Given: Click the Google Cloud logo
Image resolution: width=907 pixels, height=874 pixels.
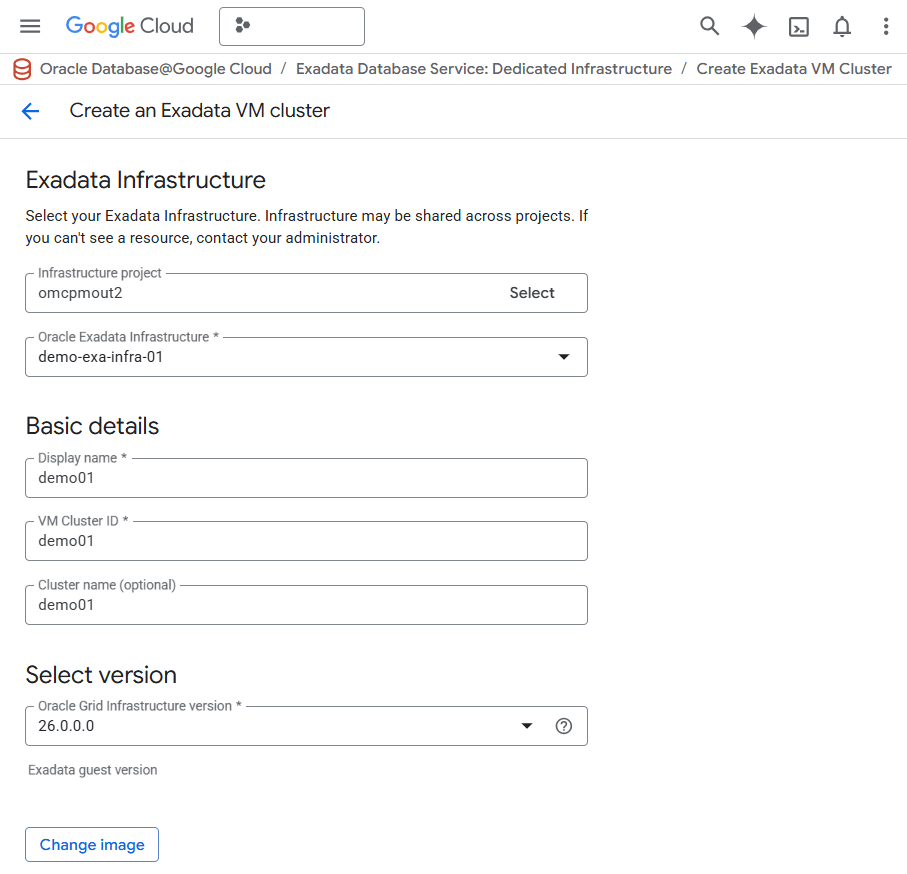Looking at the screenshot, I should point(129,26).
